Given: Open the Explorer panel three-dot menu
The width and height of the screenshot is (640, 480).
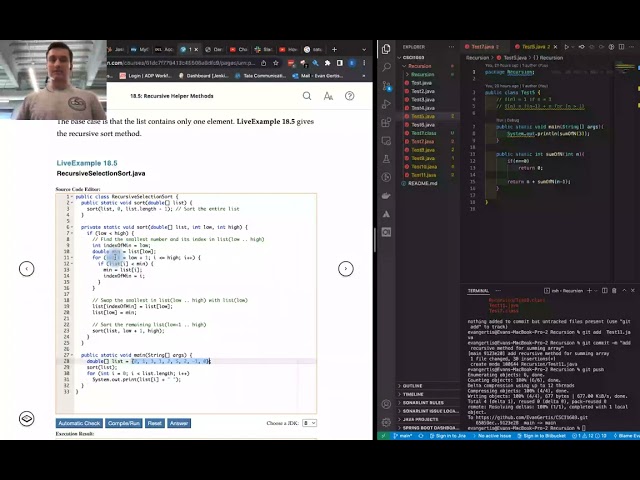Looking at the screenshot, I should [451, 47].
